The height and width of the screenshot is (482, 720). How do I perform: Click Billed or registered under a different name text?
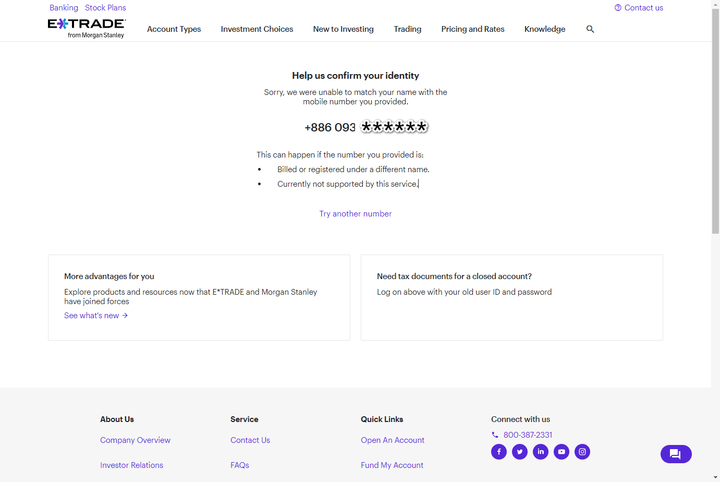[x=354, y=169]
